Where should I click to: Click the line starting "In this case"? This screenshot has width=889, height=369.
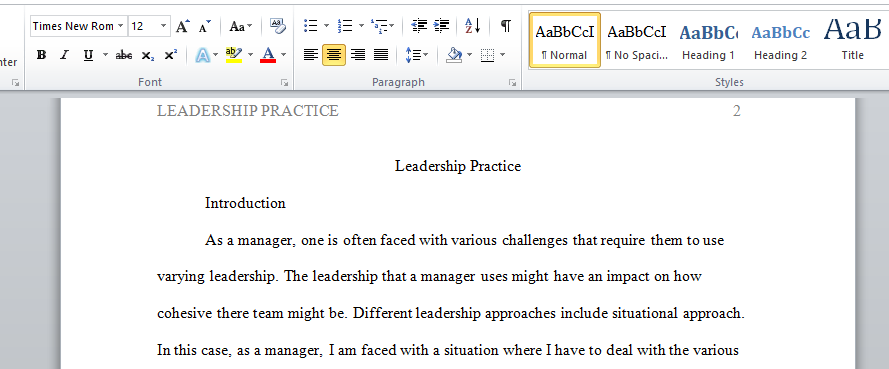(448, 350)
